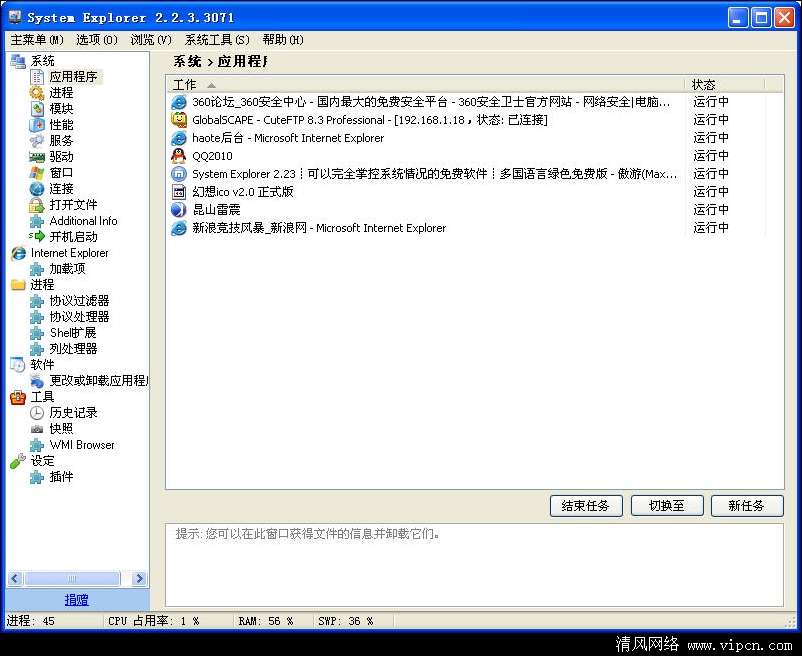
Task: Click the 快照 camera icon
Action: [x=37, y=429]
